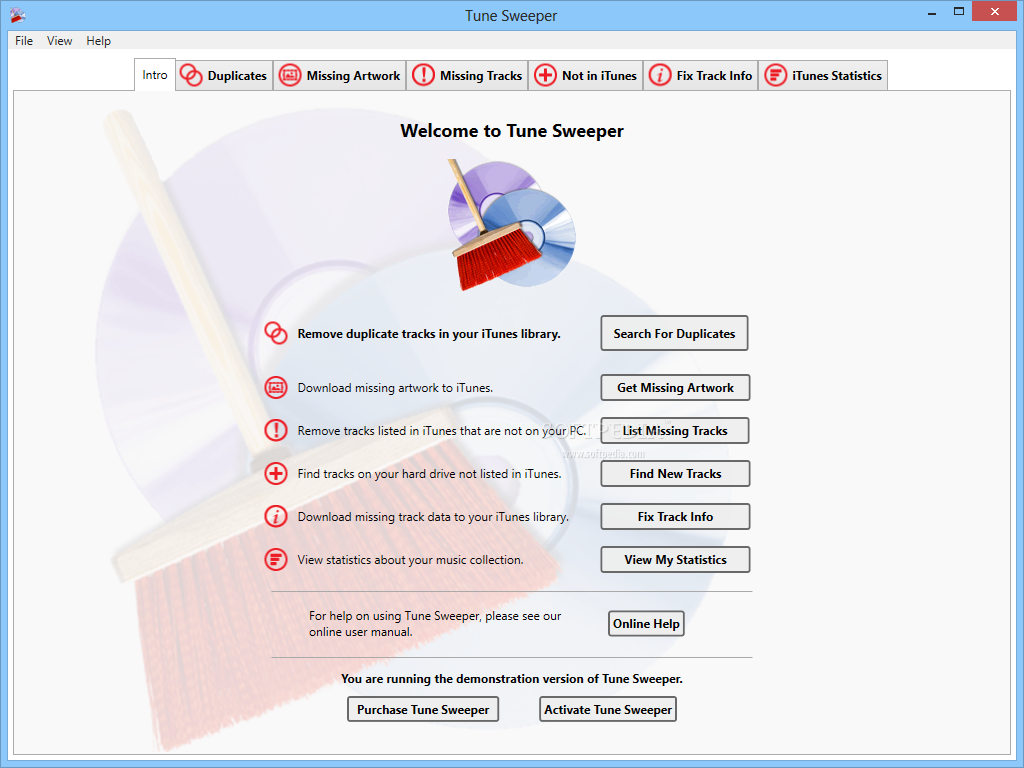Open the File menu

point(24,40)
